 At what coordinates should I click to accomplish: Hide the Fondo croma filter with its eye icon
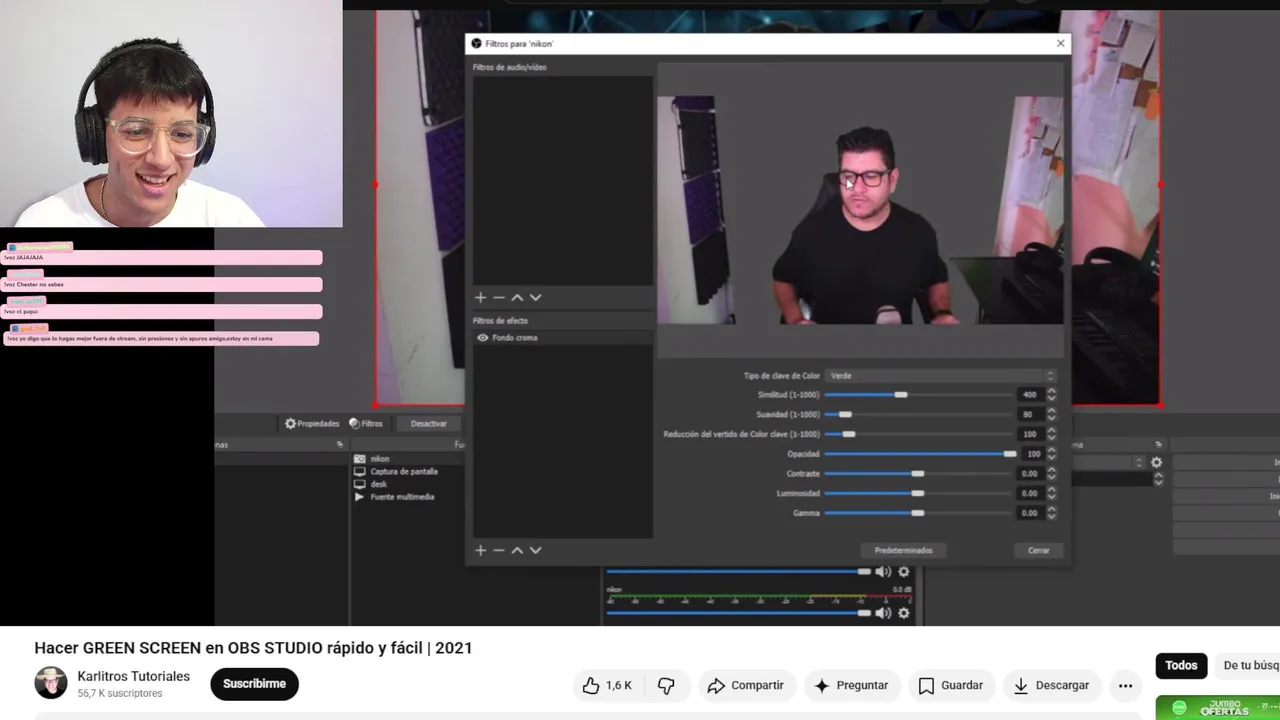[483, 338]
